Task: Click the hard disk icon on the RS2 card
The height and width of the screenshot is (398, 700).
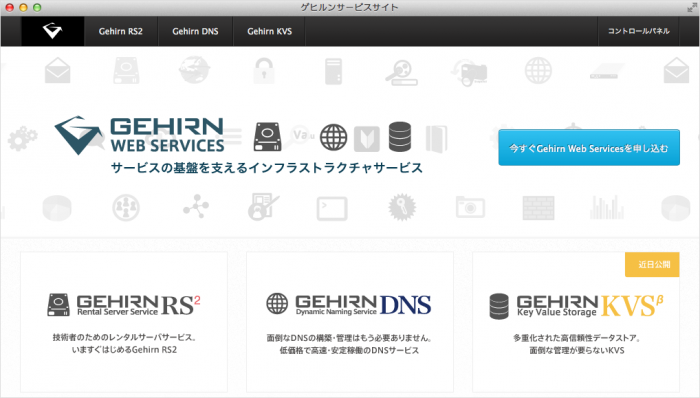Action: 58,305
